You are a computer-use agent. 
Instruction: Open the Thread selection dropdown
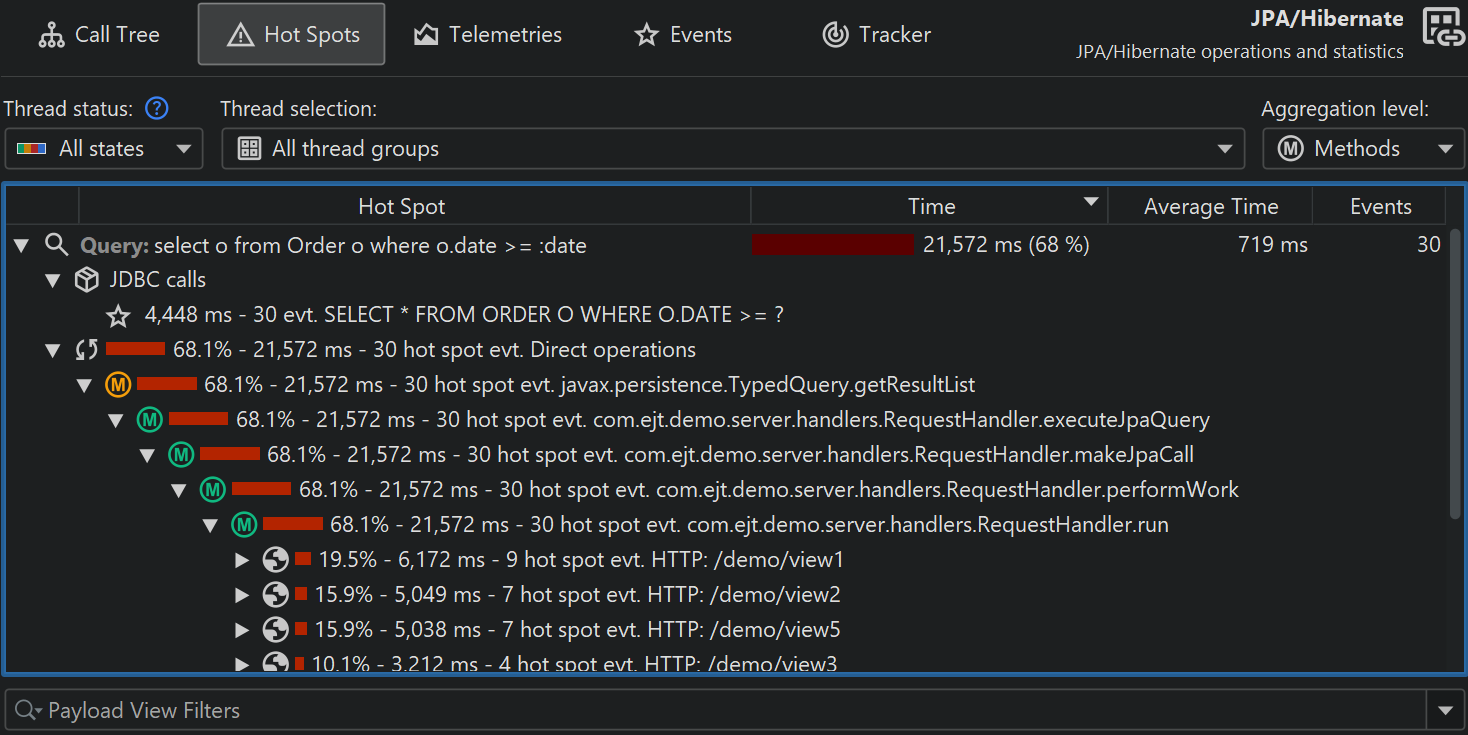[732, 149]
